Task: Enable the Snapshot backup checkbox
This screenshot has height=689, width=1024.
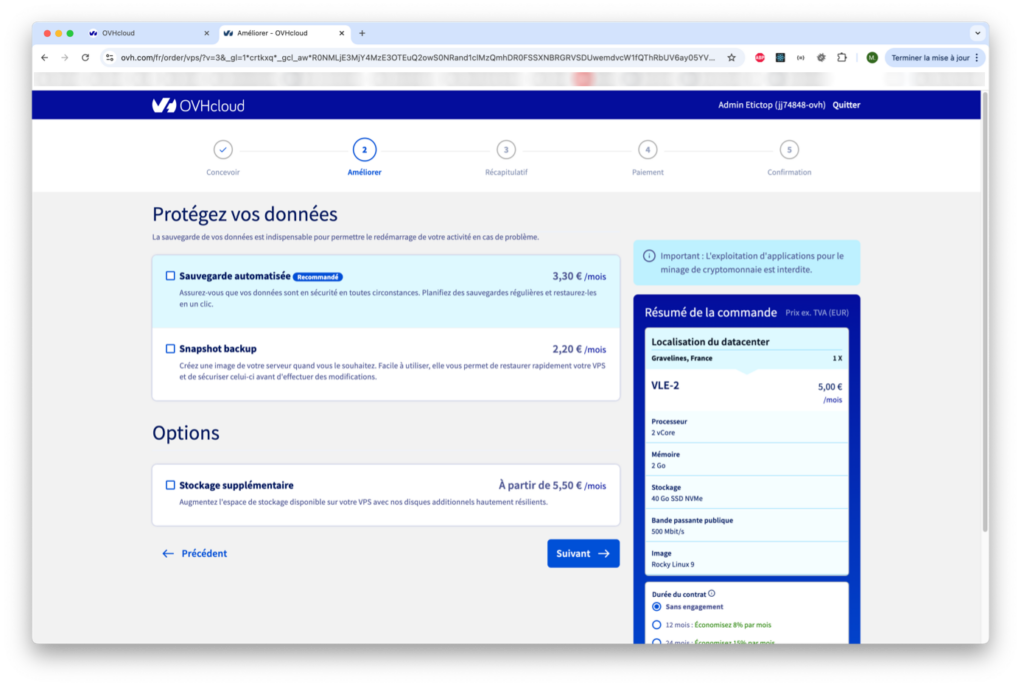Action: pos(170,349)
